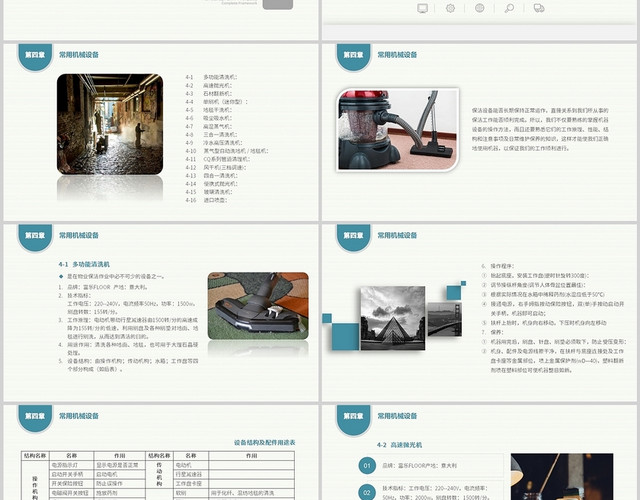This screenshot has width=640, height=500.
Task: Select the dark alley cleaning photo
Action: pyautogui.click(x=110, y=124)
